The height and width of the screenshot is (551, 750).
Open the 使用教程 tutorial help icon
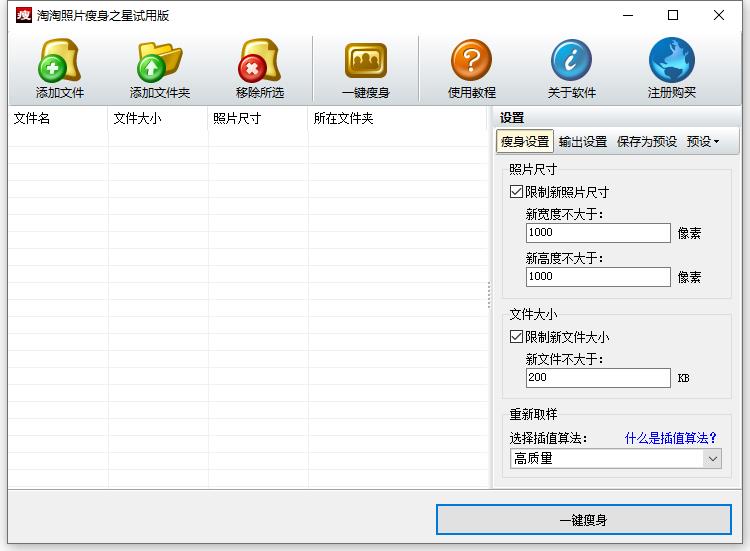[x=471, y=60]
